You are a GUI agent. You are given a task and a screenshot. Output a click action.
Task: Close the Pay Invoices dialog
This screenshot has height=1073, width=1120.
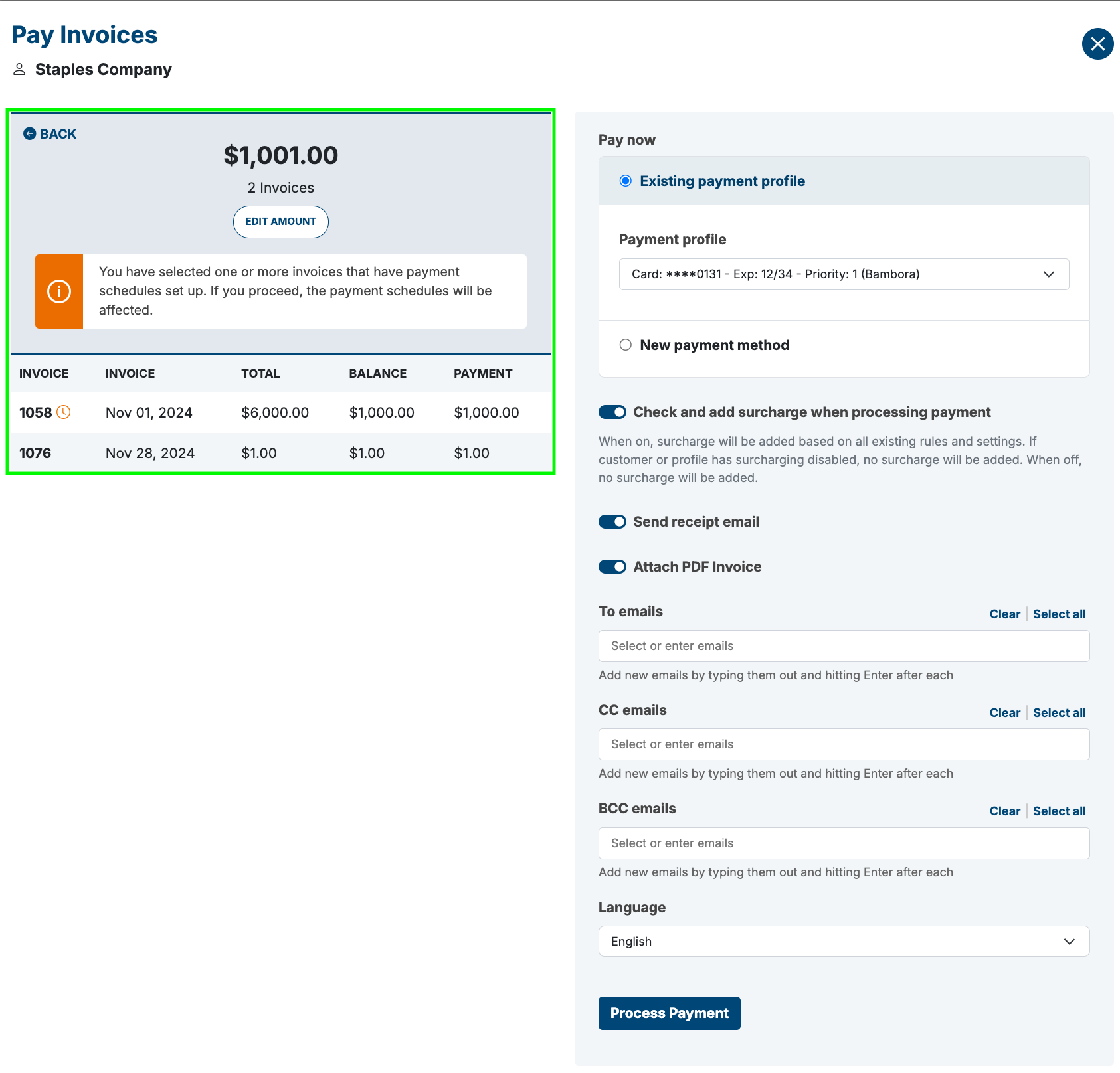(x=1097, y=44)
